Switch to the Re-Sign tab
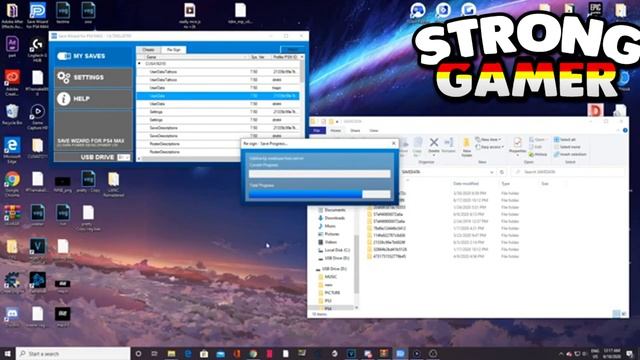640x360 pixels. point(173,50)
